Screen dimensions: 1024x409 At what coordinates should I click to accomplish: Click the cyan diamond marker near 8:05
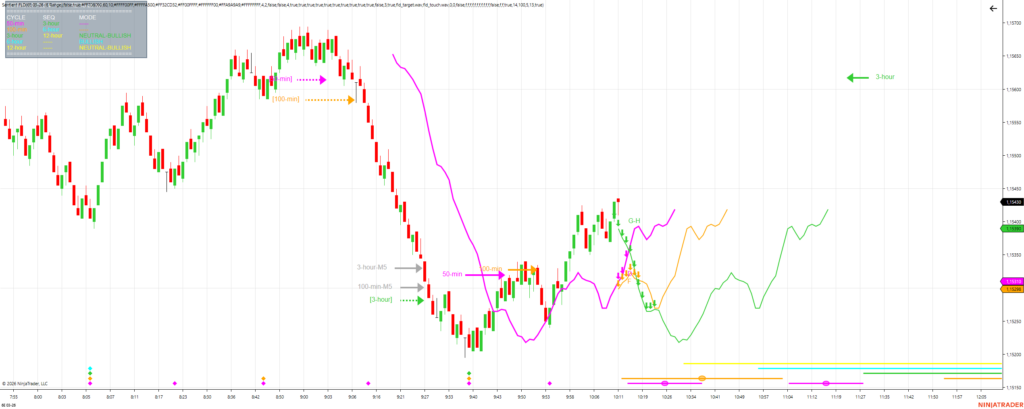click(90, 368)
